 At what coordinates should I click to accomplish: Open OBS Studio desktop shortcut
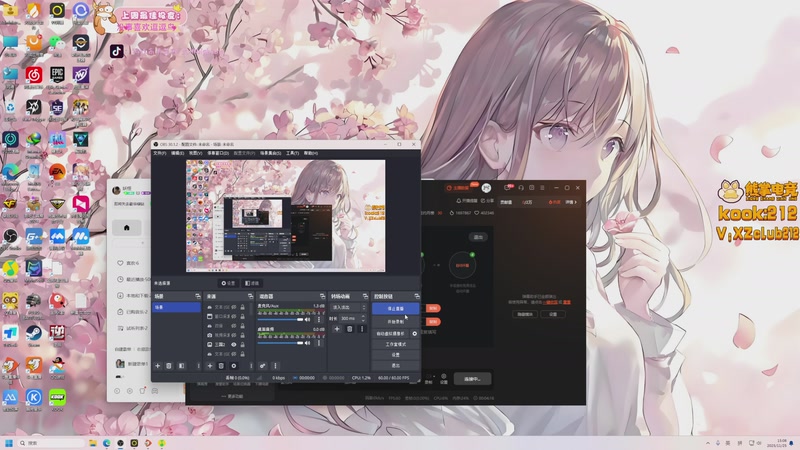pyautogui.click(x=10, y=238)
